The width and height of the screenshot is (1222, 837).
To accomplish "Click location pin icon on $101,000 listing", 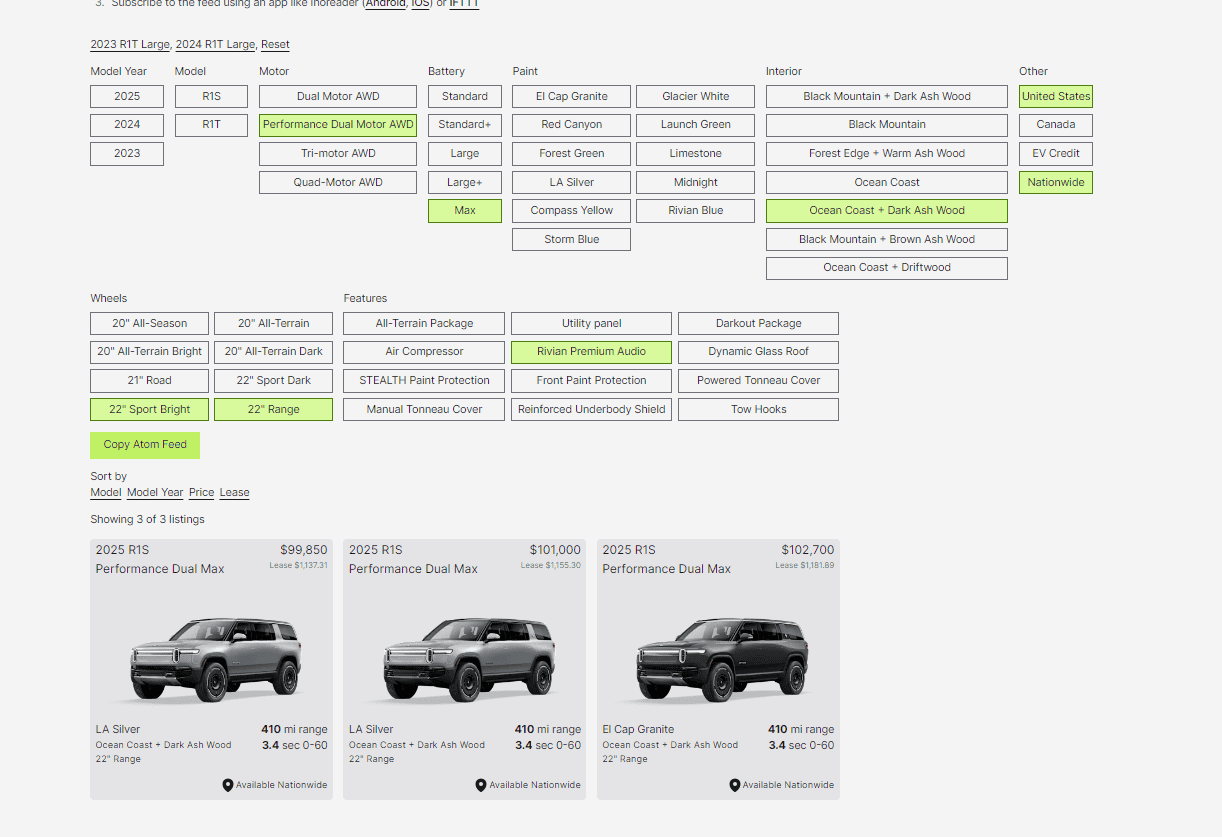I will [x=481, y=785].
